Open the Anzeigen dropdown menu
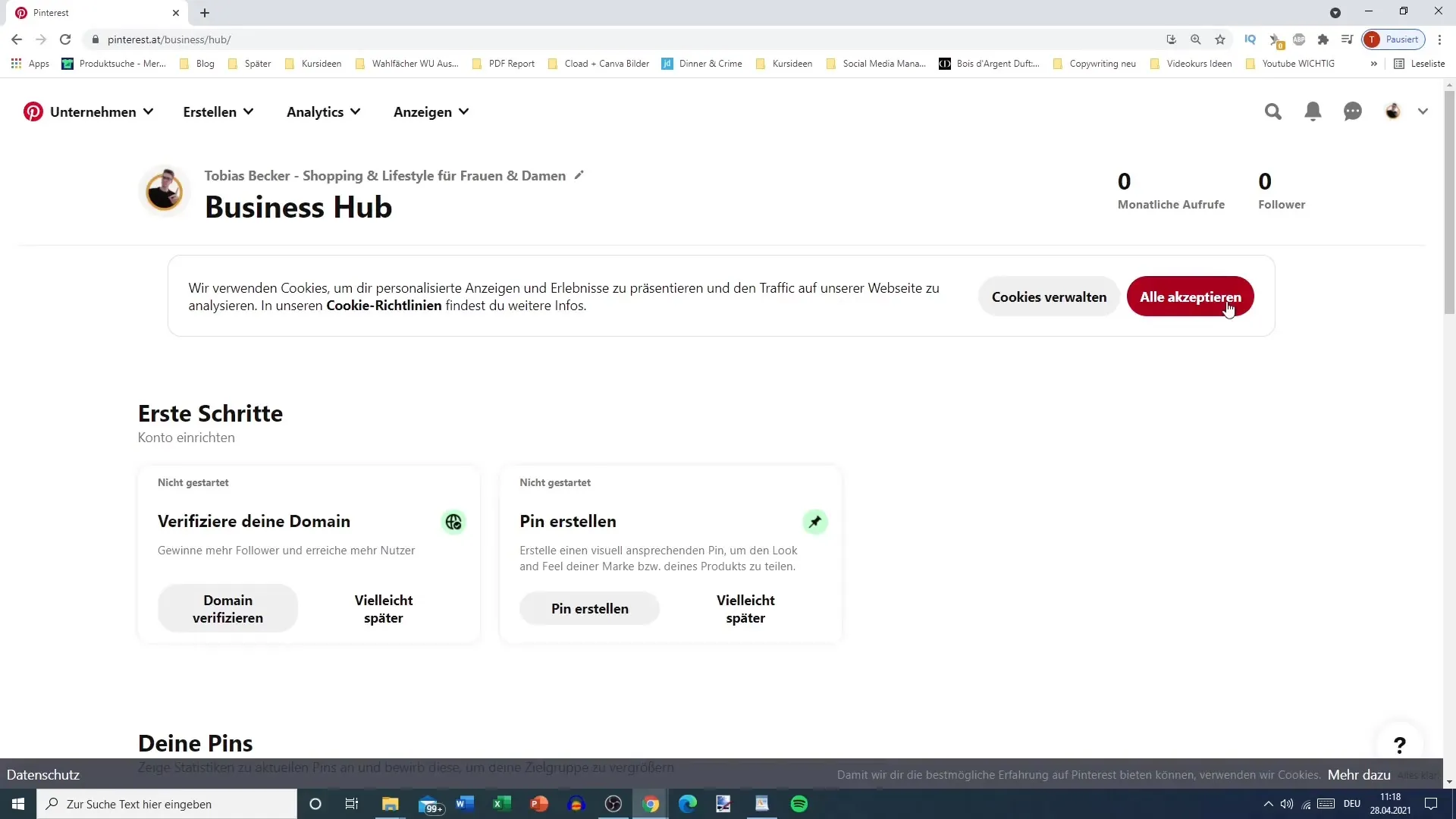 click(433, 111)
